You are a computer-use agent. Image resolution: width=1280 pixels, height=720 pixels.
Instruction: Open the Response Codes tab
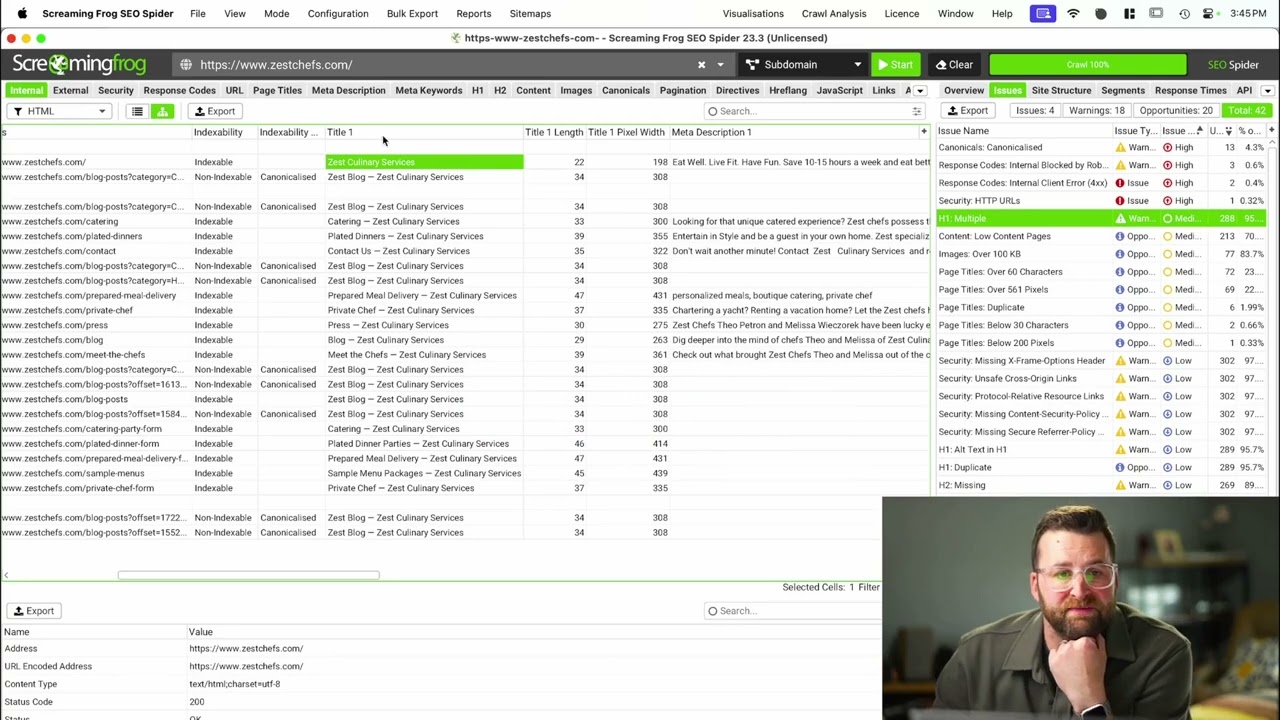click(179, 90)
